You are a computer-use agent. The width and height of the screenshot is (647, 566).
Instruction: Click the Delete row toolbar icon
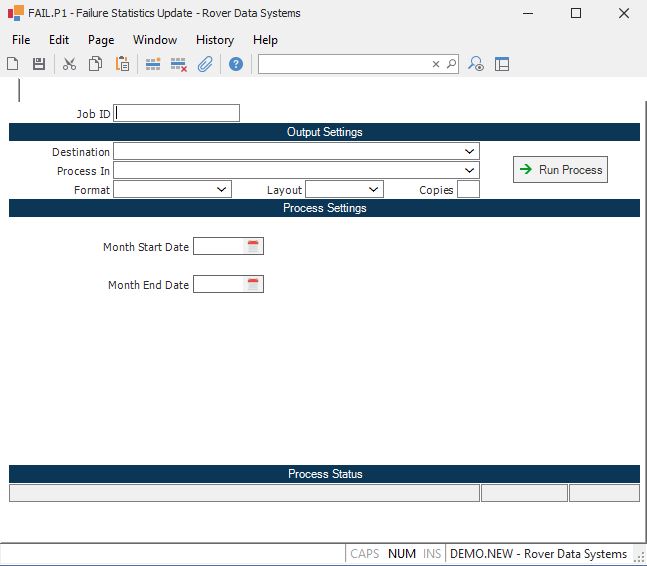[179, 64]
